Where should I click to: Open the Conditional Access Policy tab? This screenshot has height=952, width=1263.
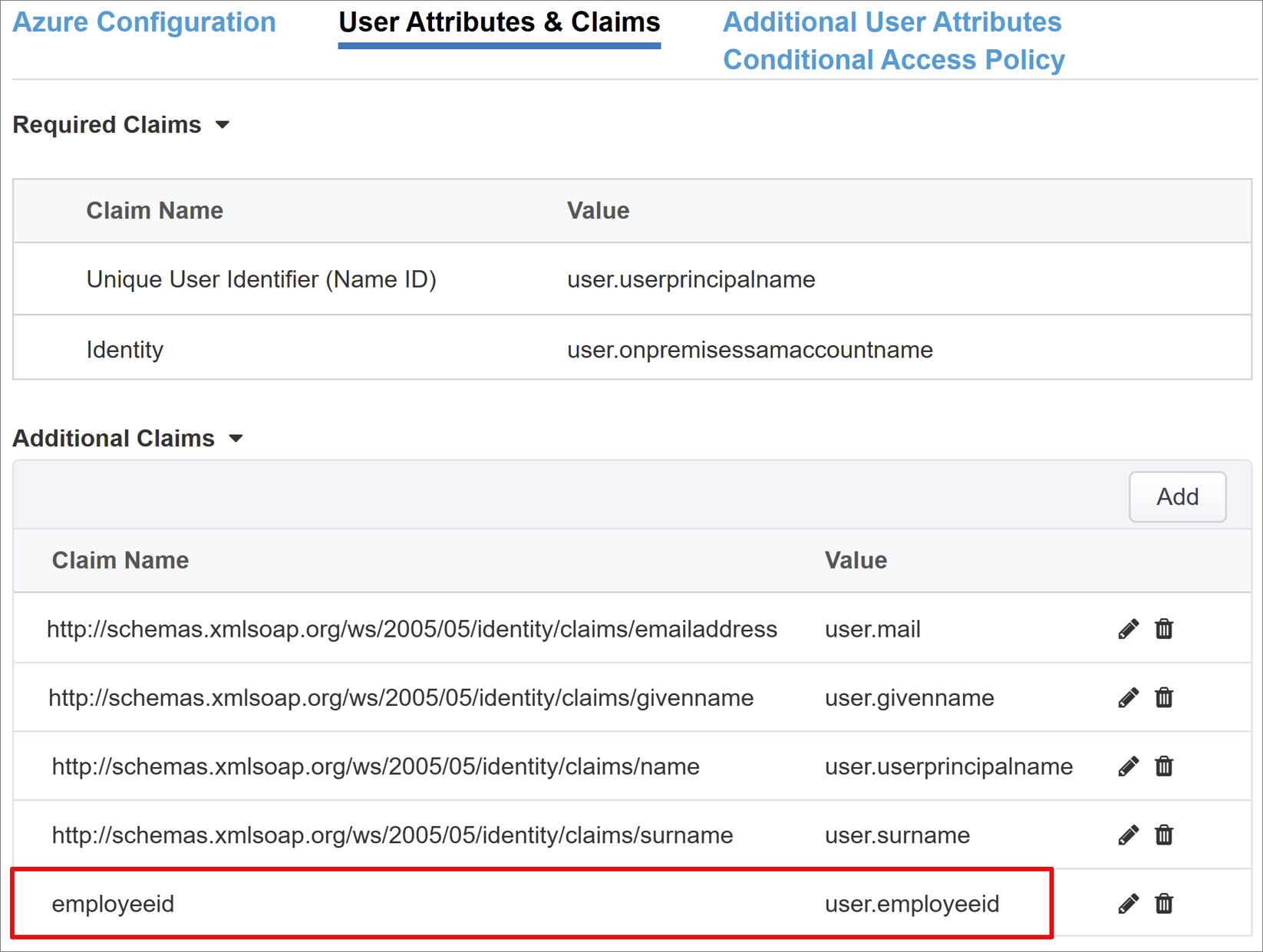[895, 59]
